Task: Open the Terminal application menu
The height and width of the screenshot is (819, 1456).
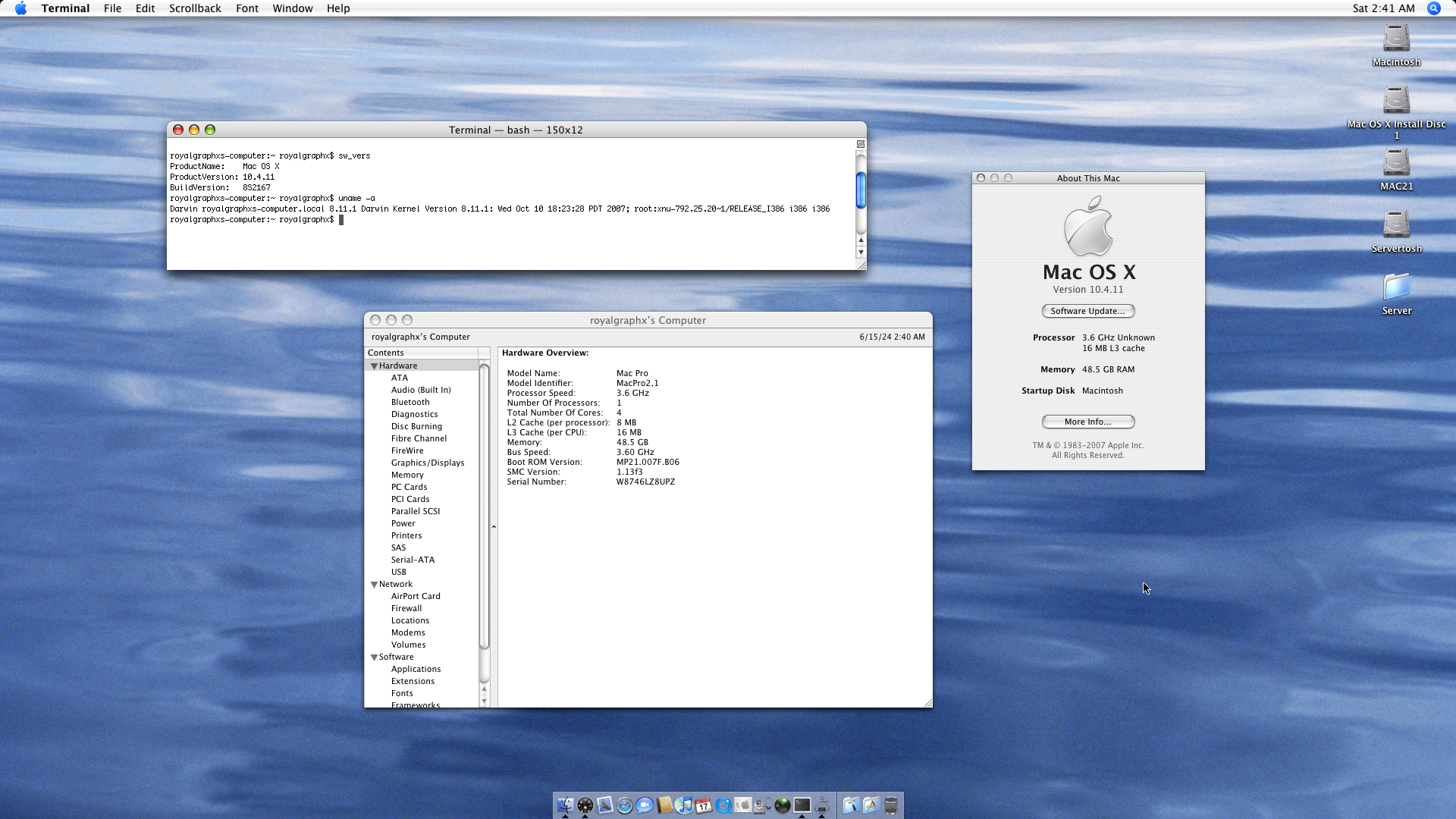Action: click(65, 8)
